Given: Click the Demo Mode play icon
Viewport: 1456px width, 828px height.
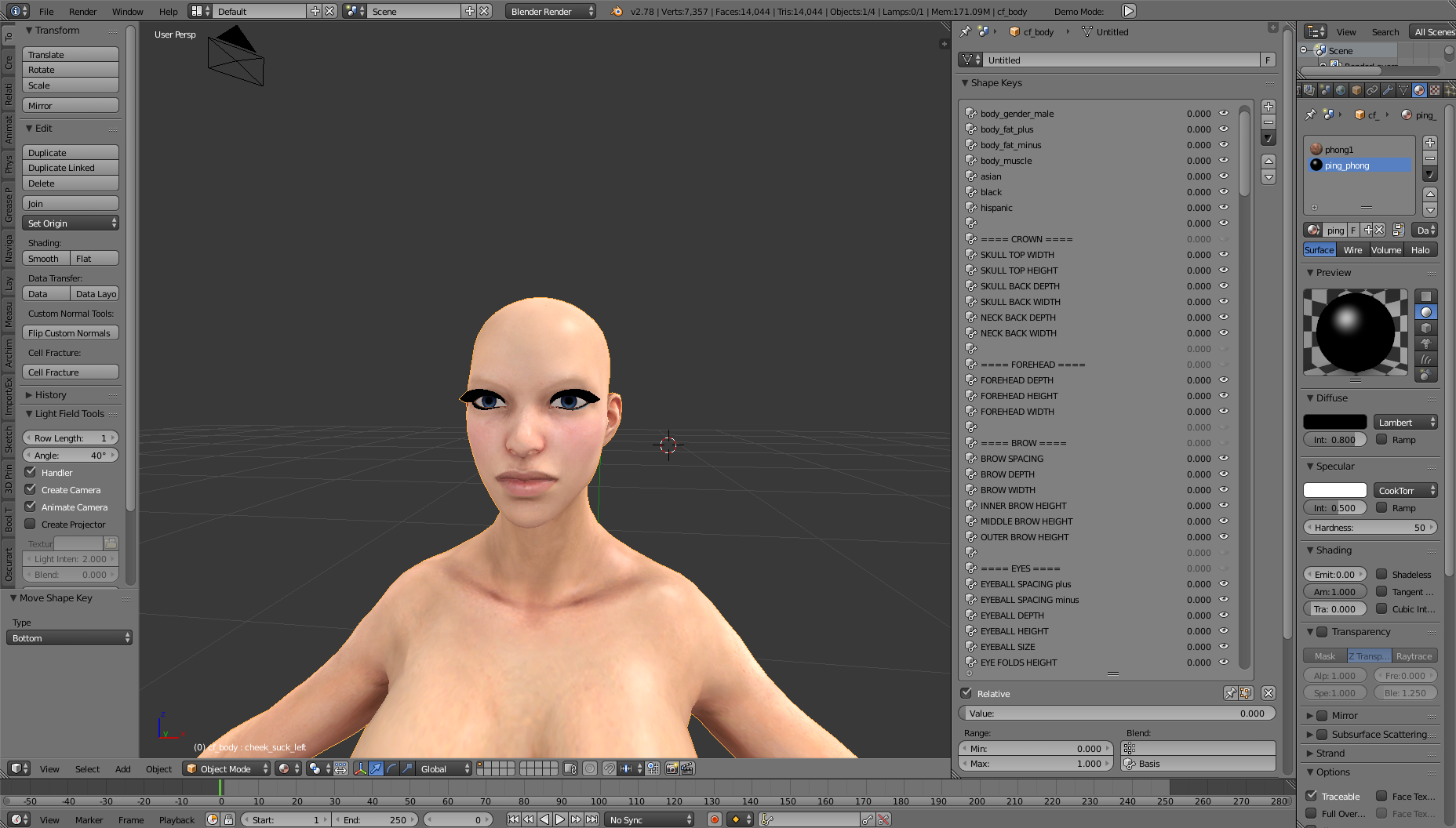Looking at the screenshot, I should point(1128,11).
